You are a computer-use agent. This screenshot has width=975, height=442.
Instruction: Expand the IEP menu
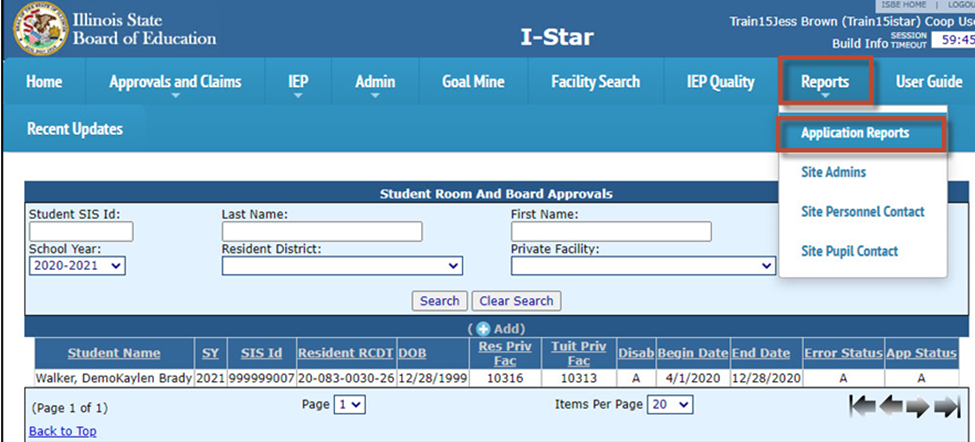pos(298,81)
